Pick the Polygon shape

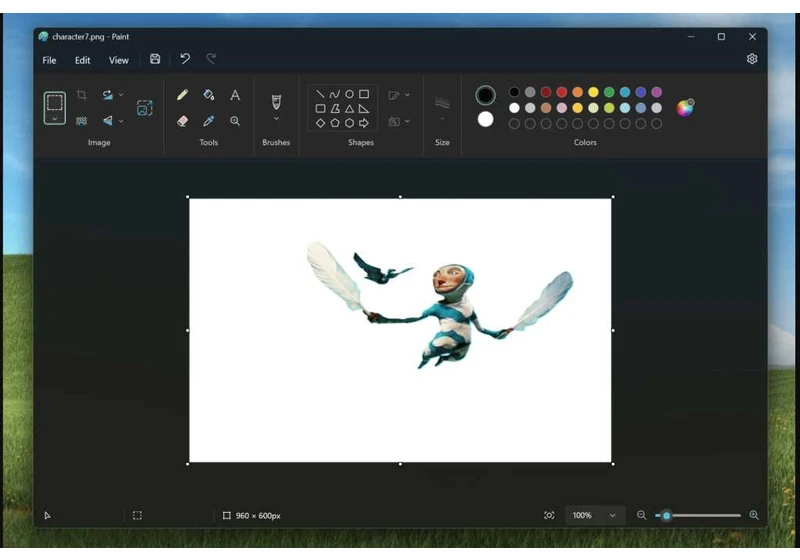pyautogui.click(x=335, y=108)
